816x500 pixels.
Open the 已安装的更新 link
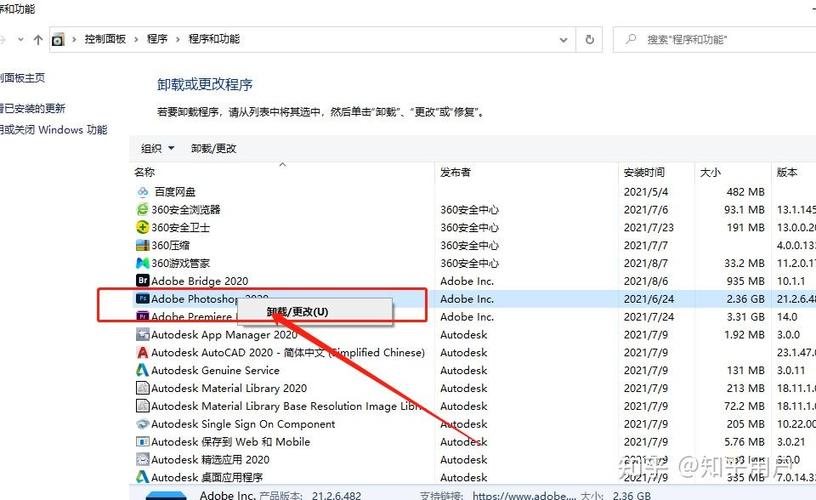tap(33, 109)
